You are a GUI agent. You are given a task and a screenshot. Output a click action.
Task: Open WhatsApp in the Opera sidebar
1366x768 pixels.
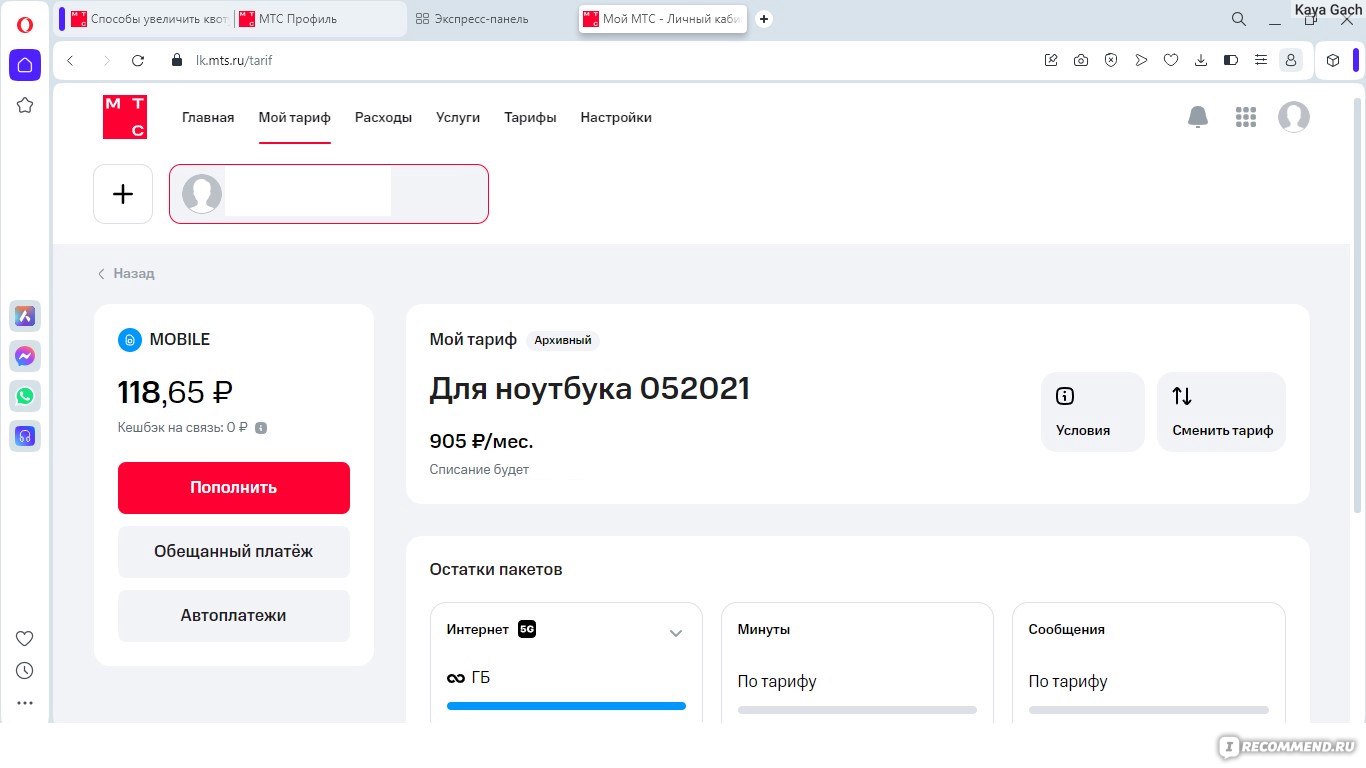pos(25,396)
